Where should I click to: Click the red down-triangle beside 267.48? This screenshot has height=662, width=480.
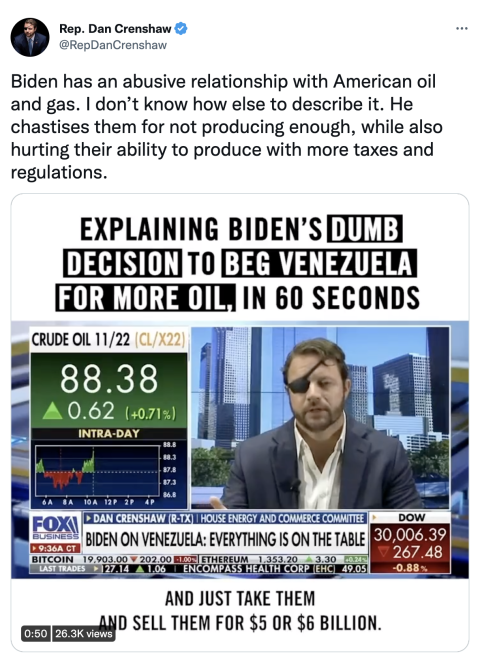pos(383,552)
